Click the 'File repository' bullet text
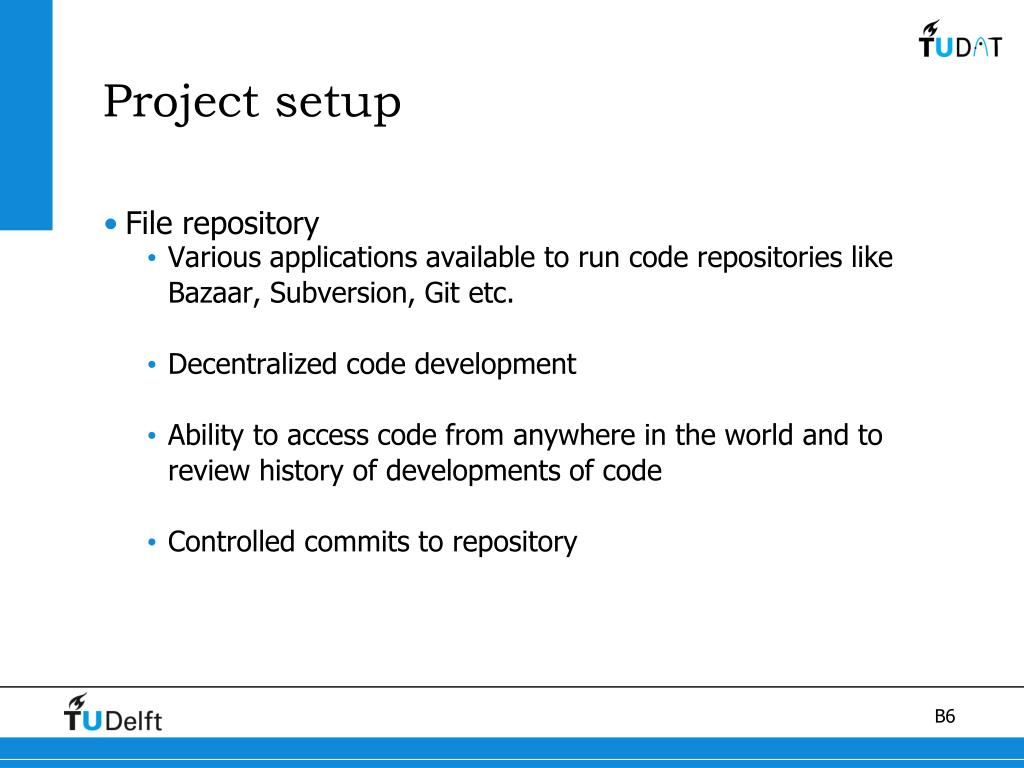This screenshot has height=768, width=1024. (221, 223)
